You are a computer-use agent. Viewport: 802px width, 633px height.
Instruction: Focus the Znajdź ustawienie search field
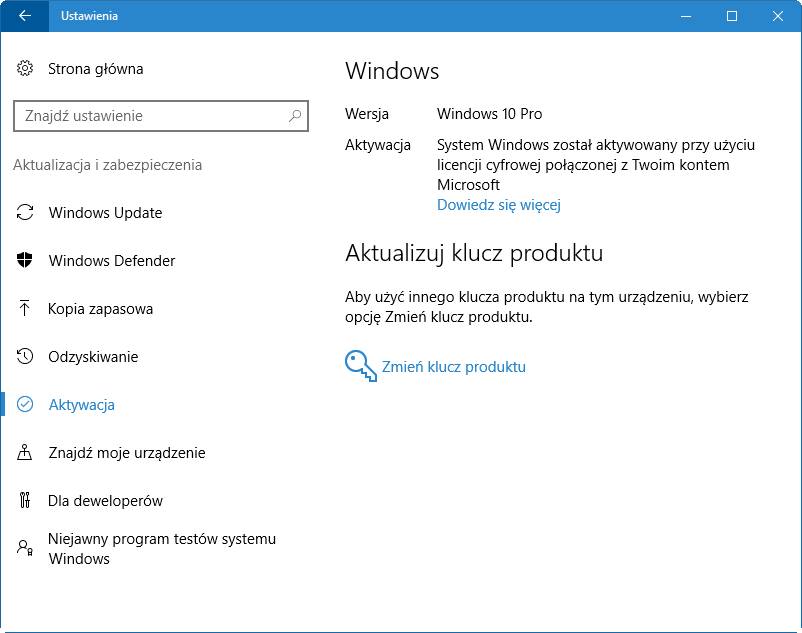click(161, 116)
